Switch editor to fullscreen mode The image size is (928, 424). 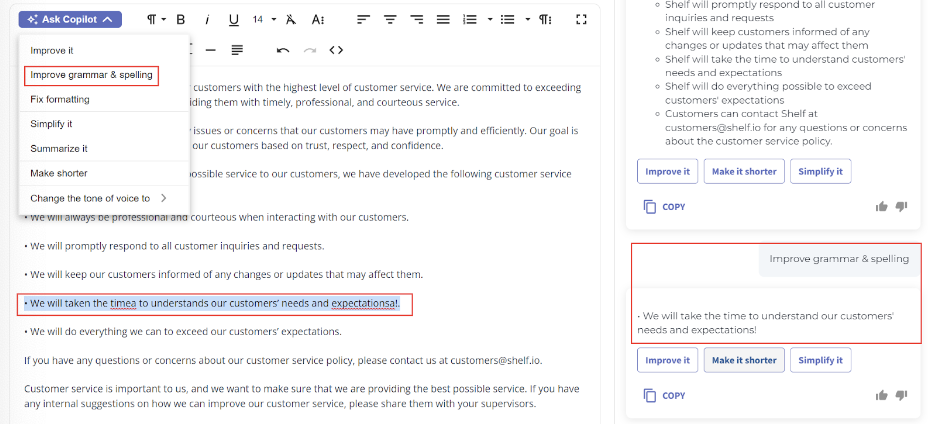pos(581,20)
